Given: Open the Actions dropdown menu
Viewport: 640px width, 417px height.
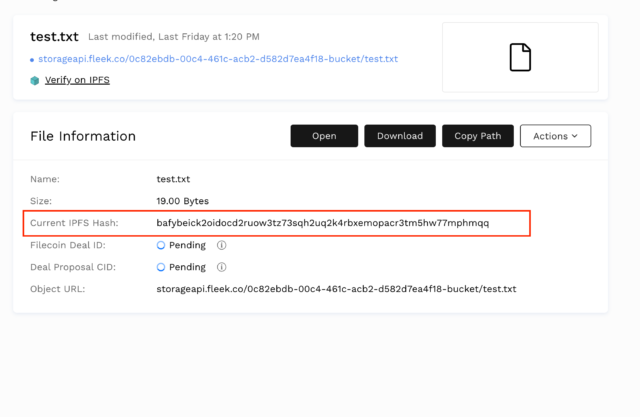Looking at the screenshot, I should pyautogui.click(x=556, y=136).
